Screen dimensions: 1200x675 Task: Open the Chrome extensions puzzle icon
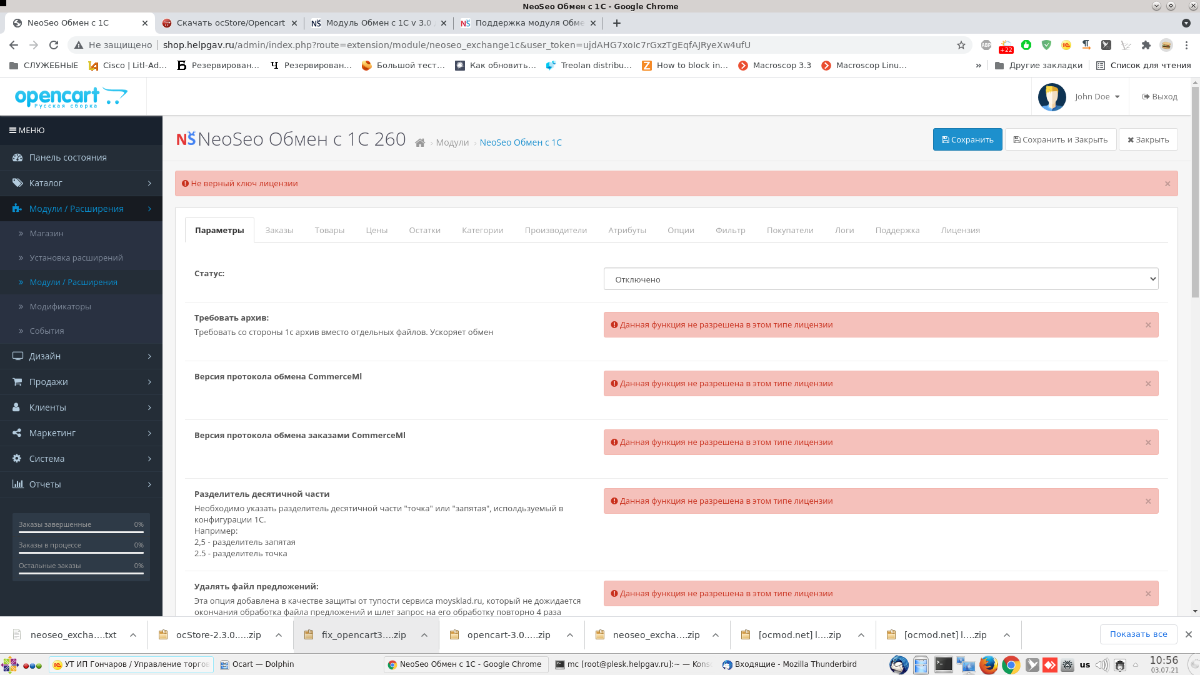pos(1146,45)
